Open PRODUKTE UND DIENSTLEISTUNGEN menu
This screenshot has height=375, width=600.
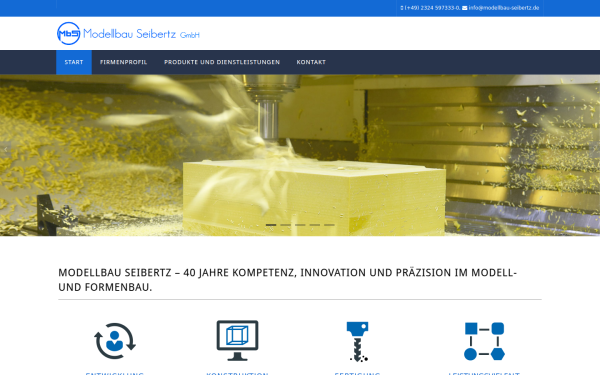pyautogui.click(x=222, y=62)
